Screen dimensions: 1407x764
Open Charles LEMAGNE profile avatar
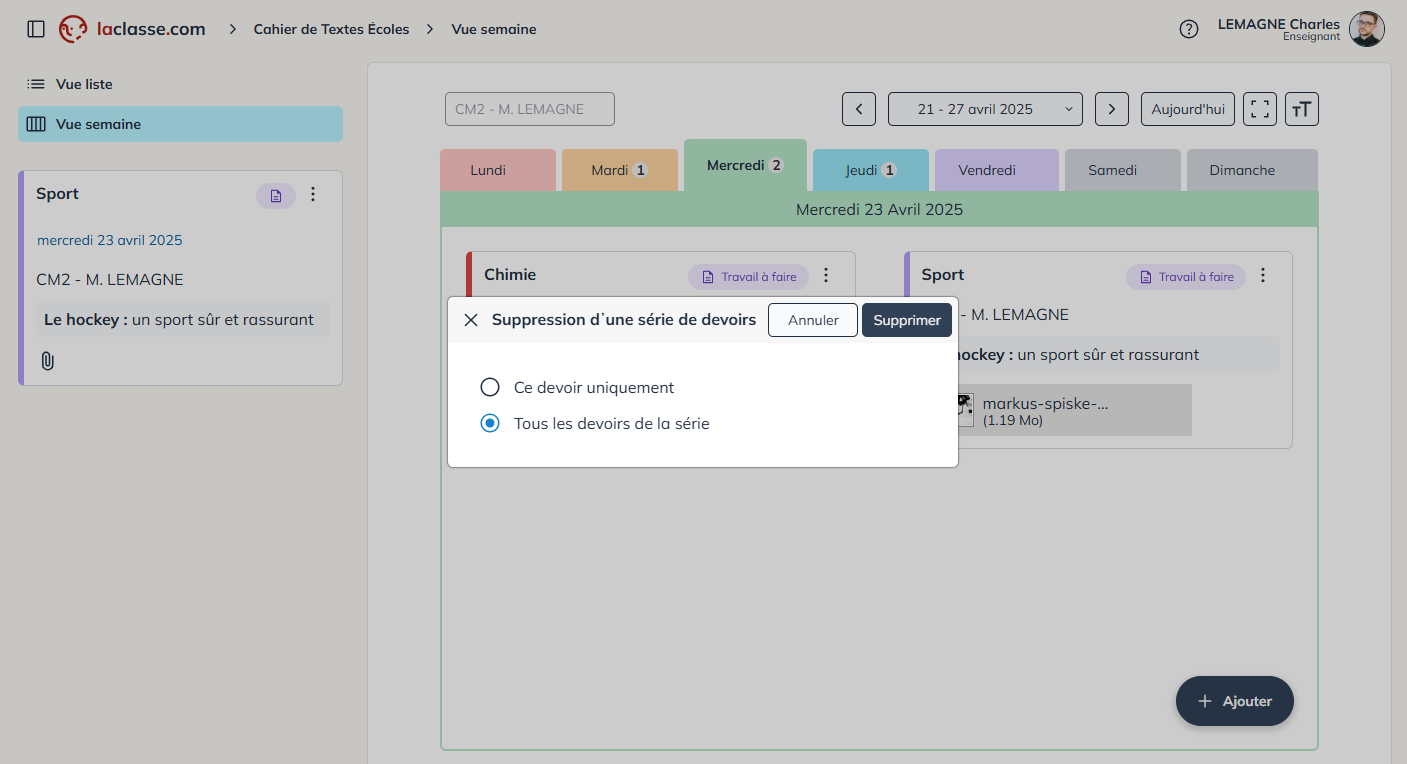click(x=1367, y=29)
